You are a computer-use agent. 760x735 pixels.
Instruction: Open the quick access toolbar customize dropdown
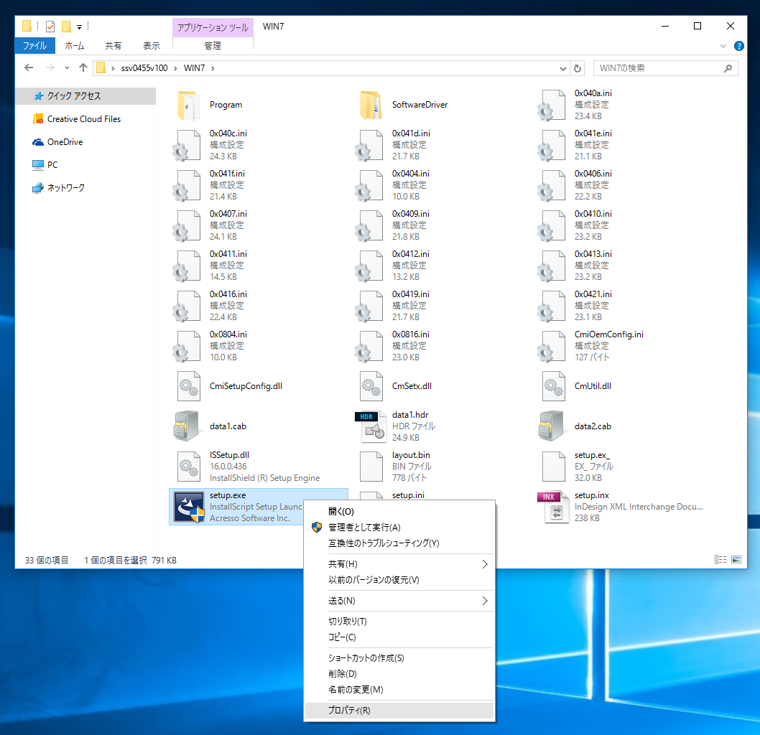pos(79,27)
